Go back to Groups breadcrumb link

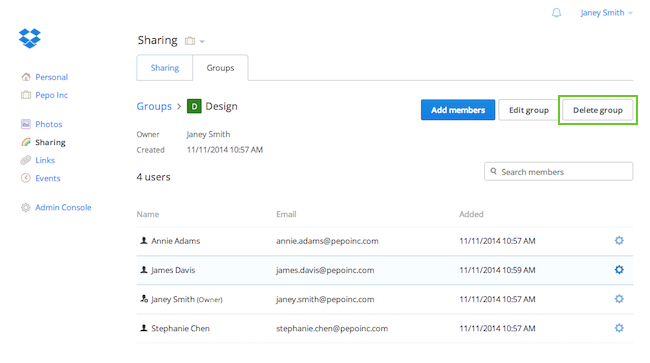[154, 106]
